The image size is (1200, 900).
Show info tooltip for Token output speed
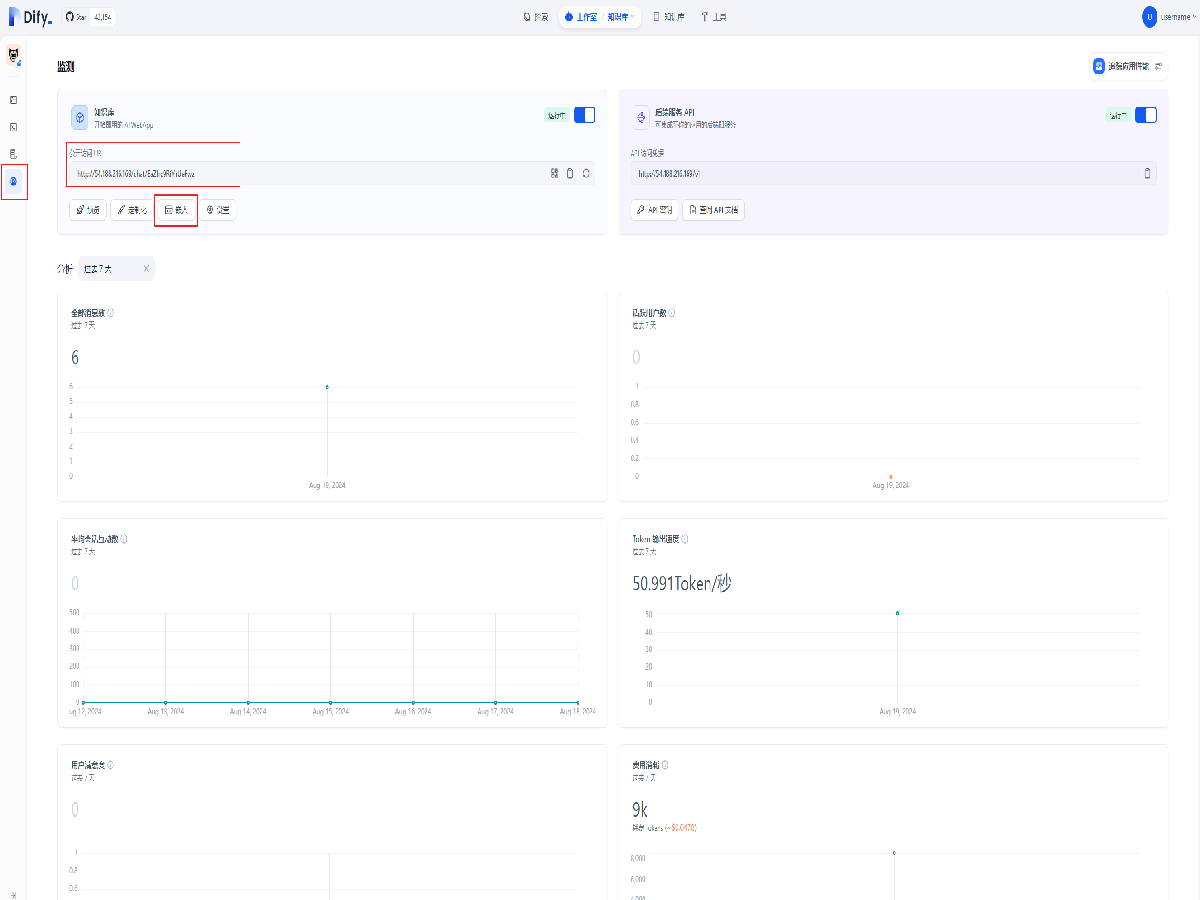[685, 539]
